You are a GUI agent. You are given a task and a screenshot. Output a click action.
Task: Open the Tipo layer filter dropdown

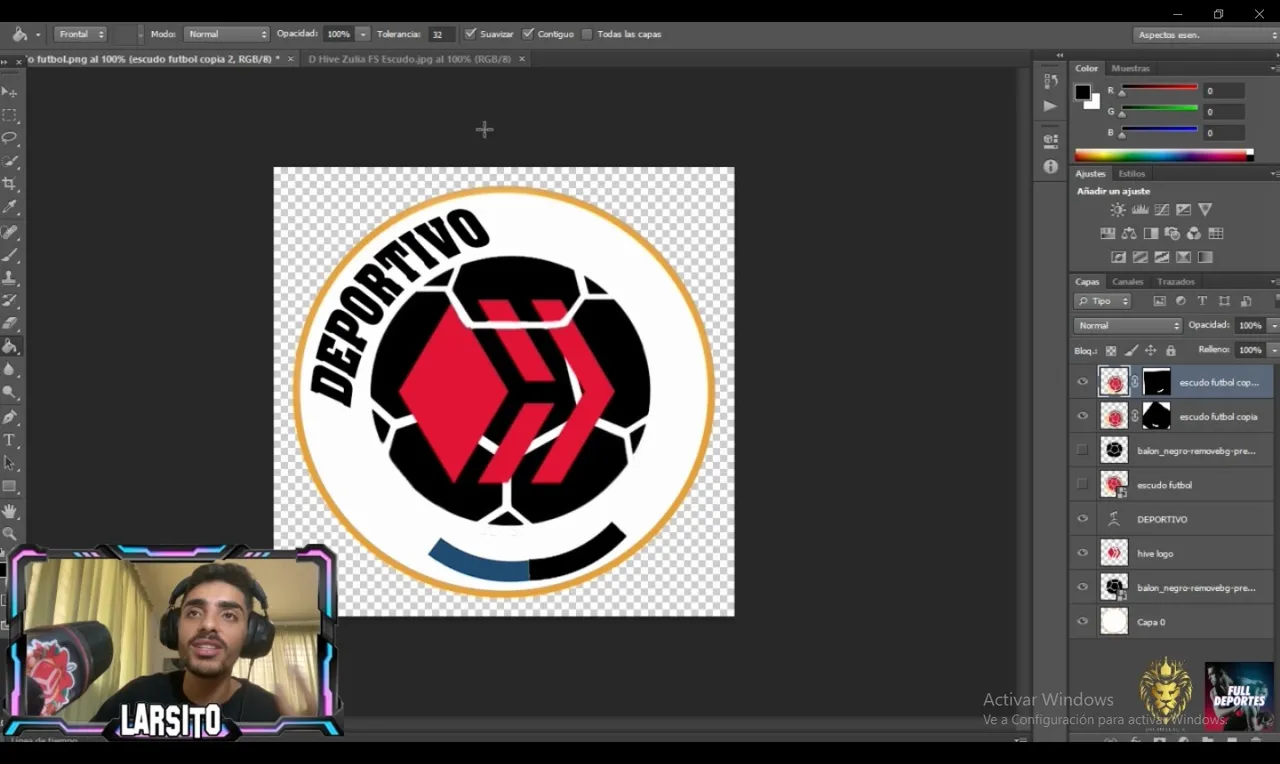[x=1103, y=301]
